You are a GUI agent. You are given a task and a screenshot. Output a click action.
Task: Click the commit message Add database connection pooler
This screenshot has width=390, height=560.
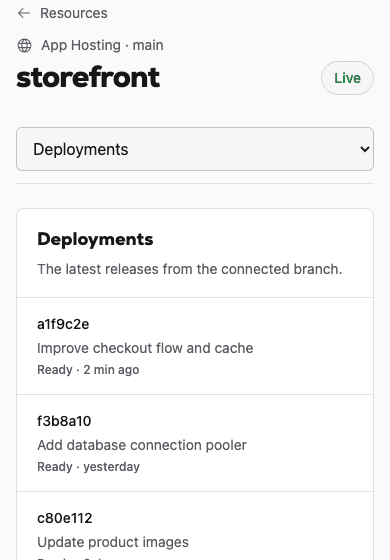142,445
